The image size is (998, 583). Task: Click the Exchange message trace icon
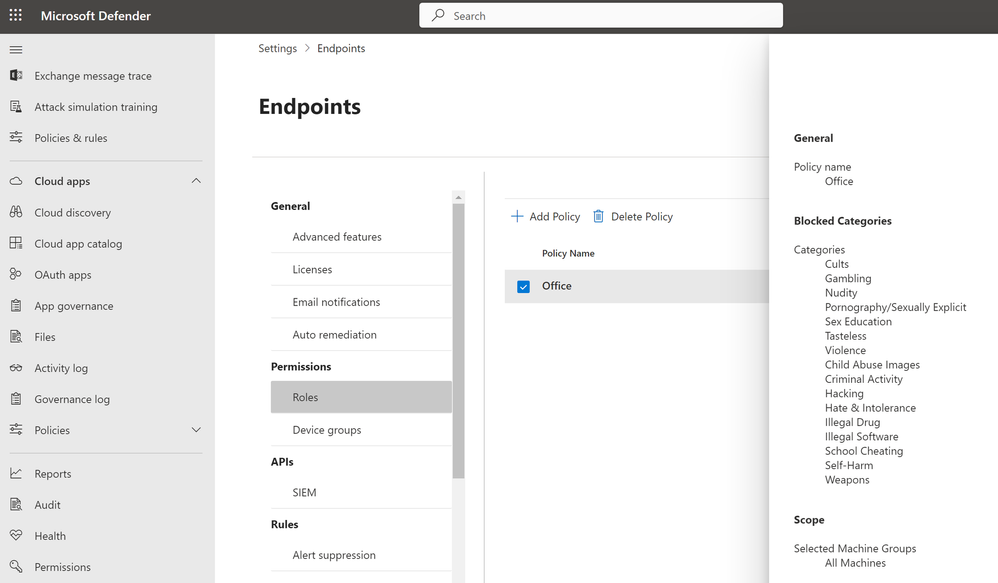(16, 76)
